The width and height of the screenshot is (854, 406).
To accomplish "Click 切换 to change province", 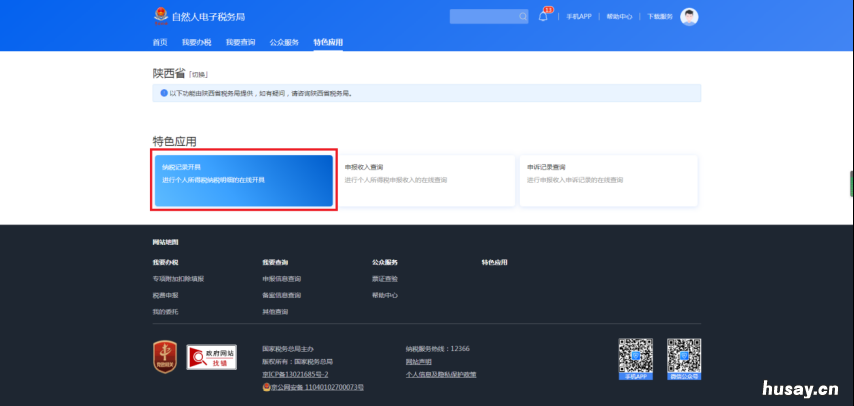I will tap(199, 75).
